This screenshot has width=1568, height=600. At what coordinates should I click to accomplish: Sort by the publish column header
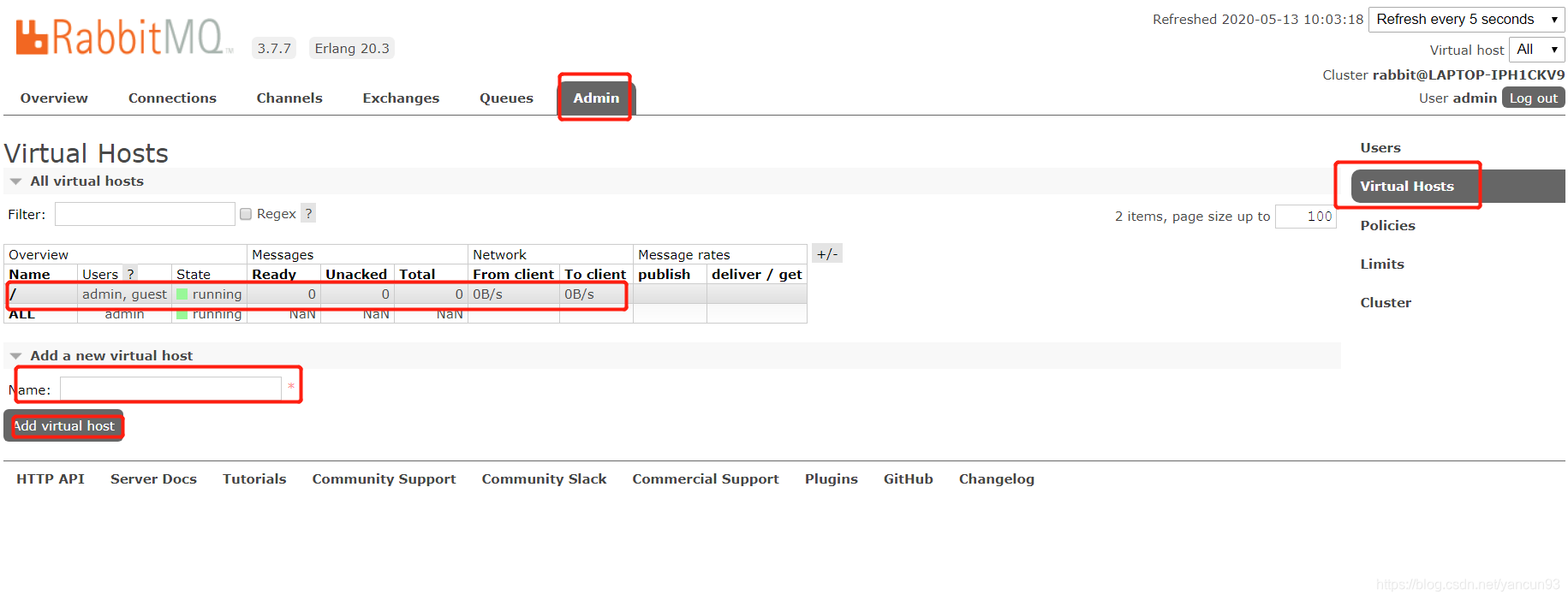point(664,274)
